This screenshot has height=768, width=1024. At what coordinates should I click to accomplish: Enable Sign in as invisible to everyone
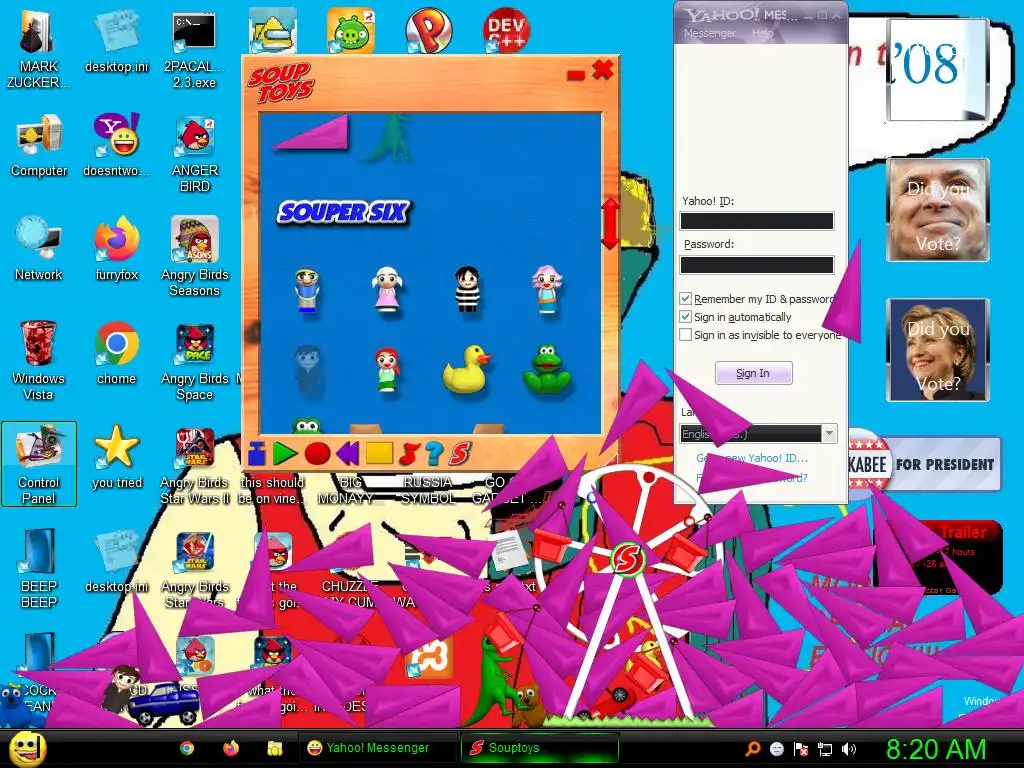685,335
